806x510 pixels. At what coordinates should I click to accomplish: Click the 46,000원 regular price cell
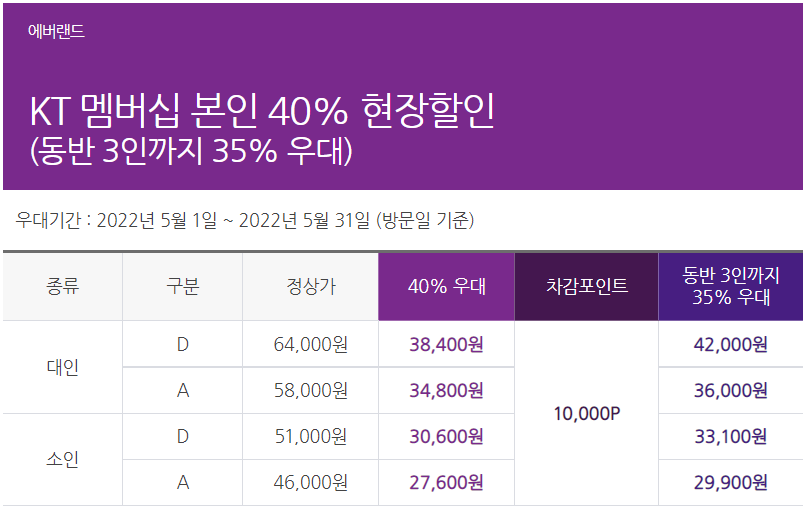[310, 482]
